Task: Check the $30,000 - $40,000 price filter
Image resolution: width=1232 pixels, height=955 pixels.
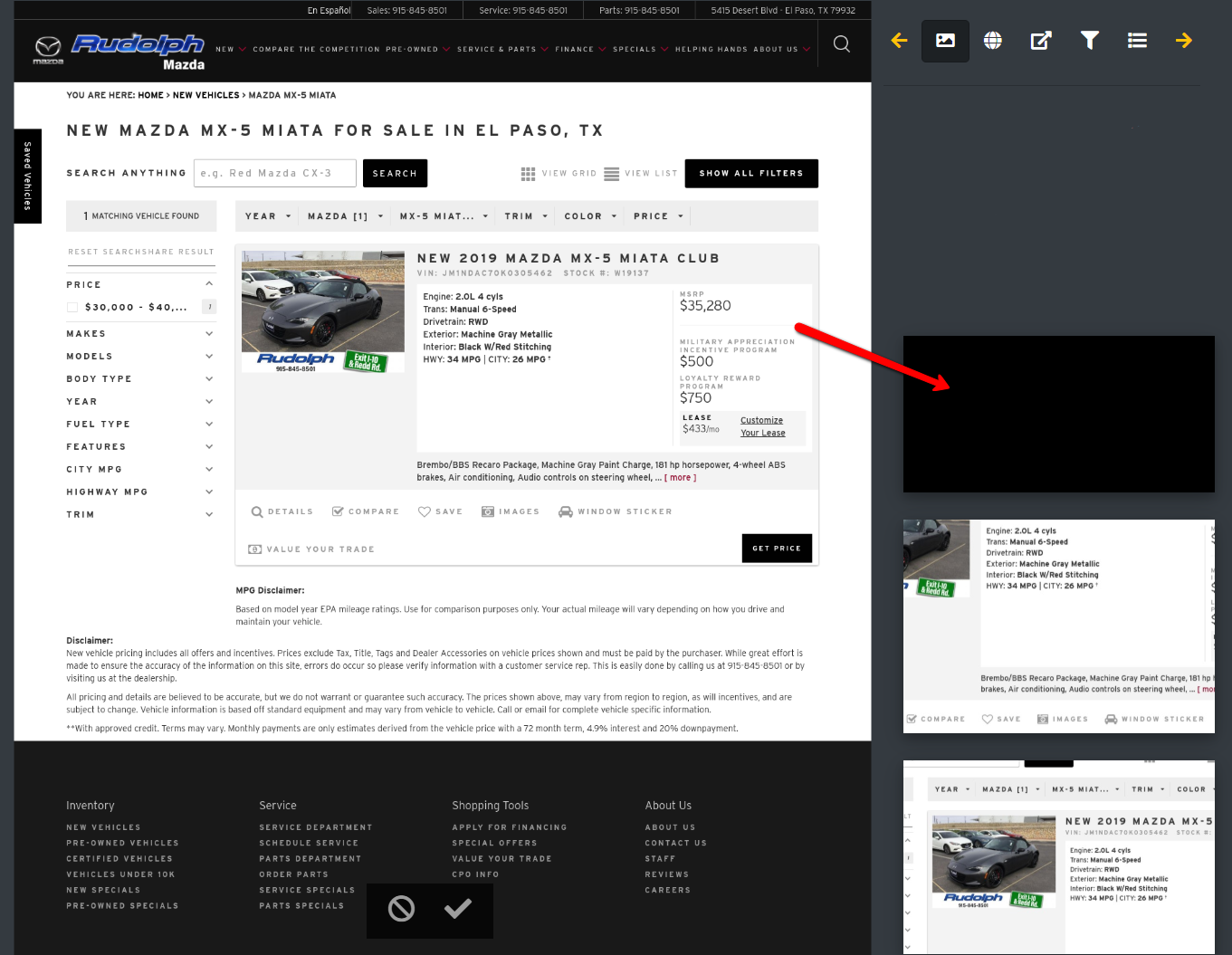Action: point(72,306)
